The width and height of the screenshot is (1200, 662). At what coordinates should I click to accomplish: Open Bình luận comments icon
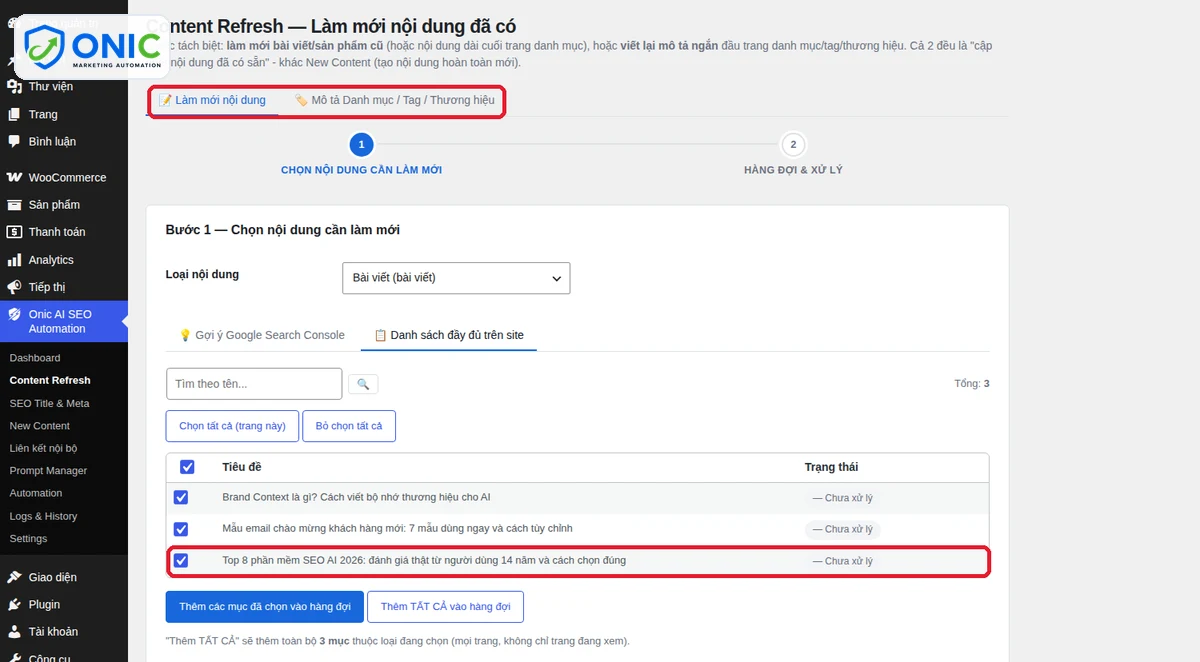(x=14, y=141)
